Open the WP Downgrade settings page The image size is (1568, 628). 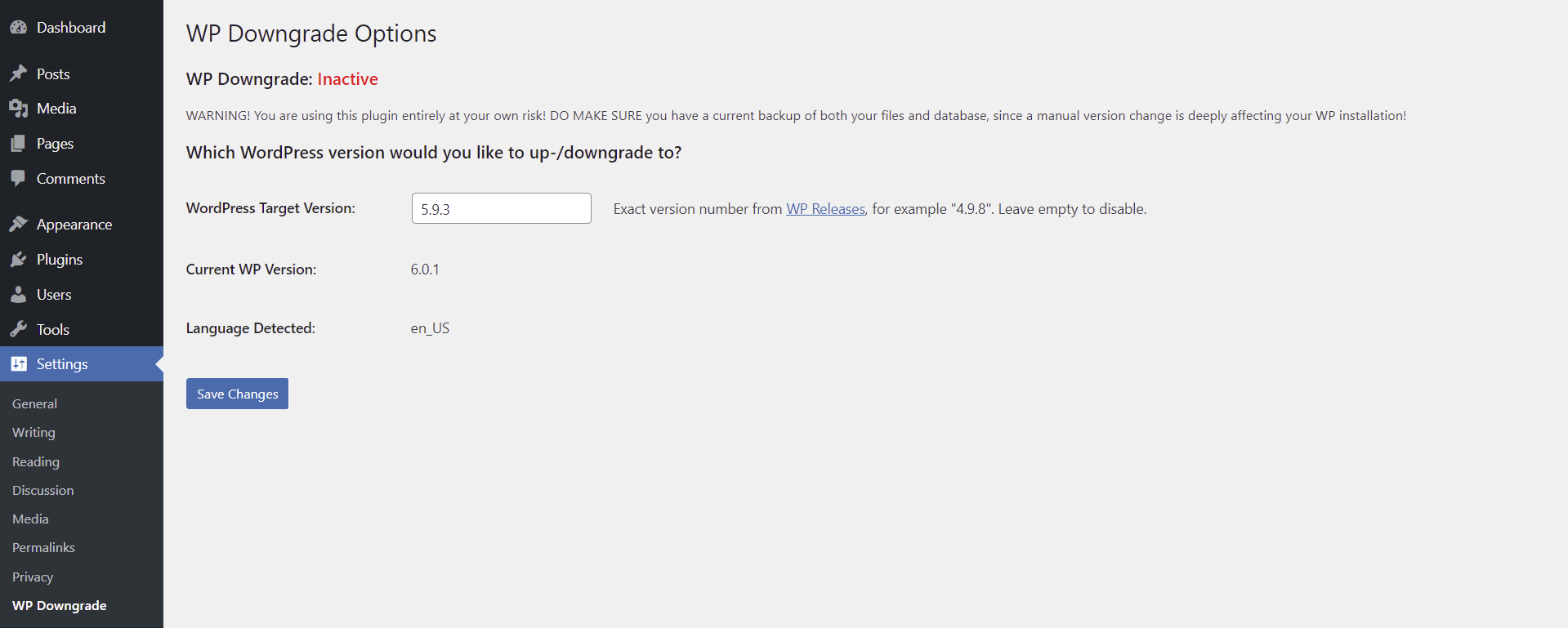[59, 605]
